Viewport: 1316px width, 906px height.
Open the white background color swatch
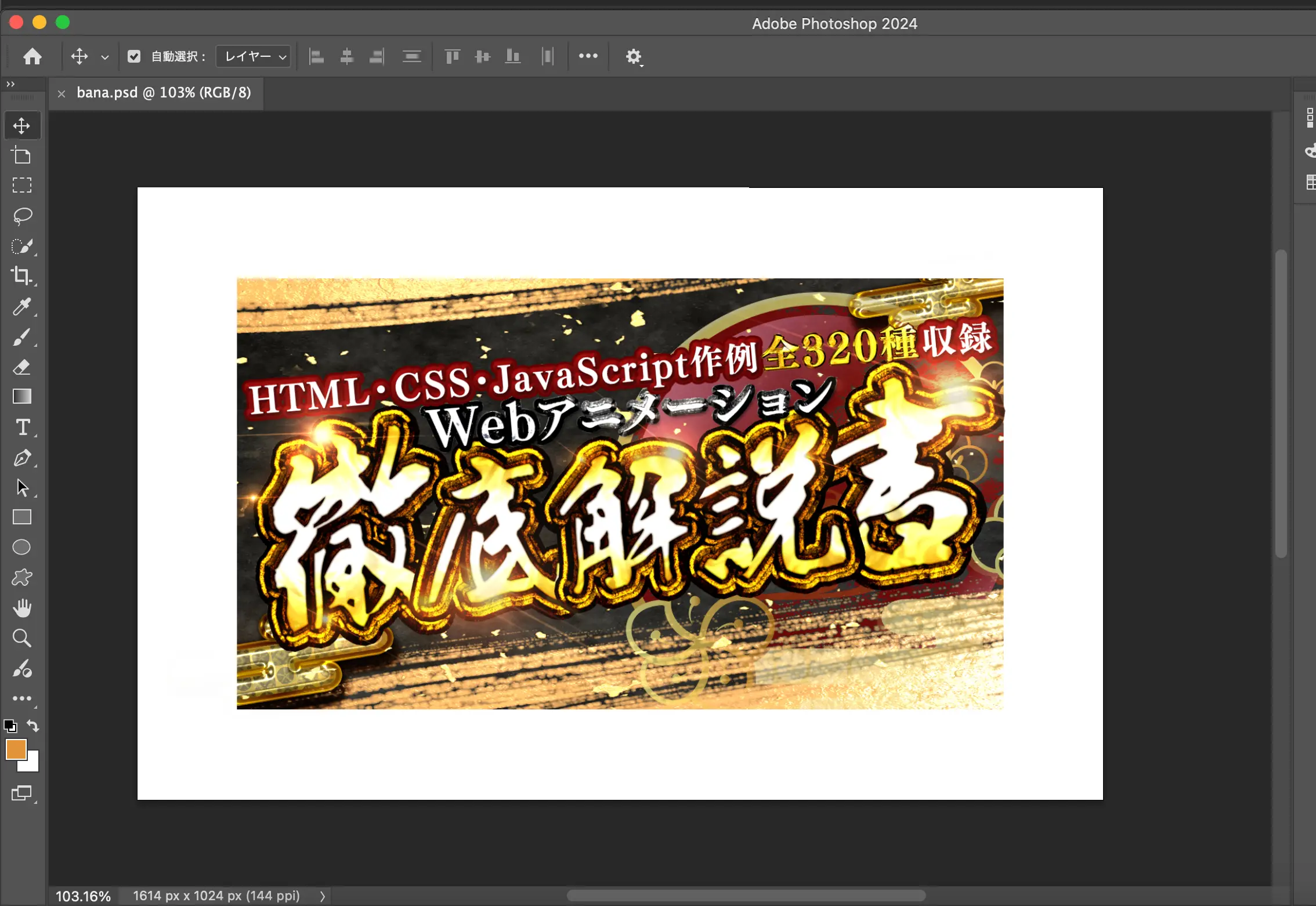coord(32,764)
